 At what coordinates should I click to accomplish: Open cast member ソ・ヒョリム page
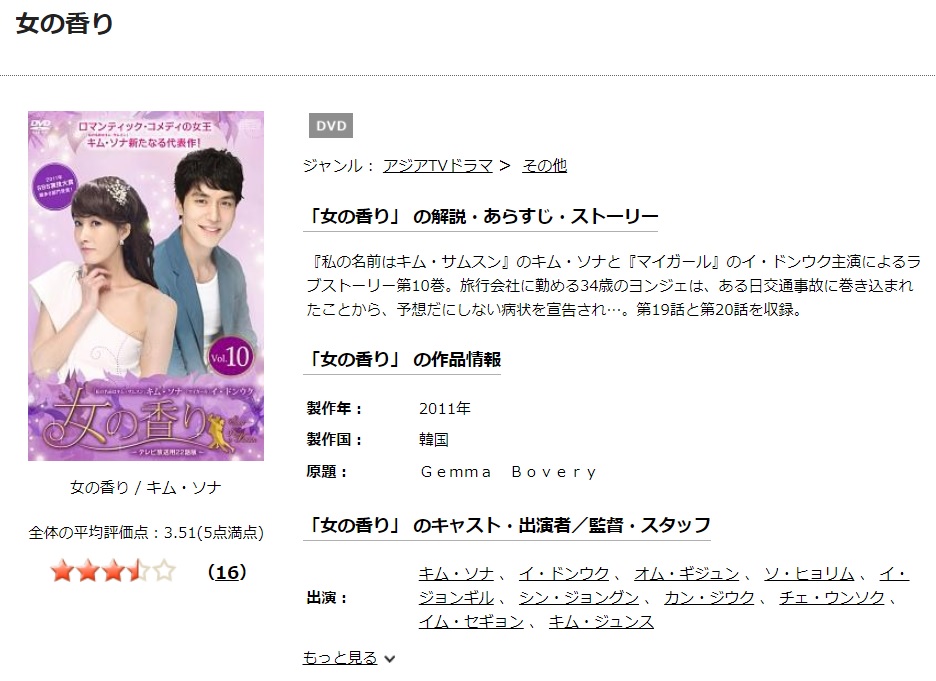click(809, 574)
